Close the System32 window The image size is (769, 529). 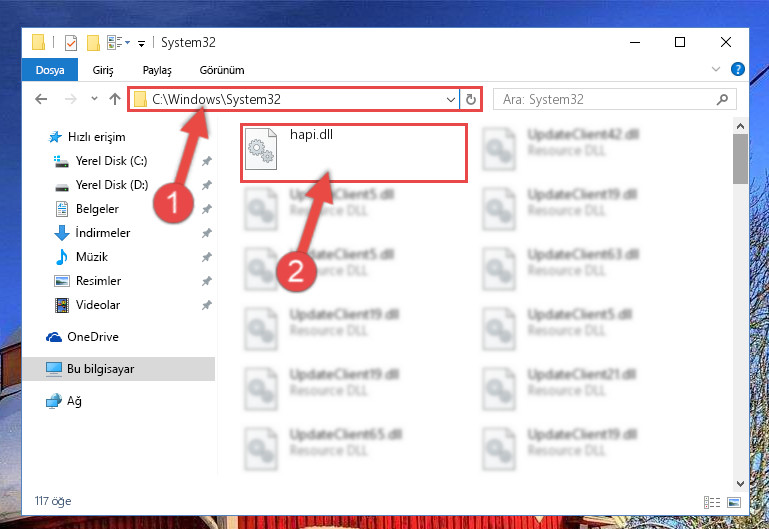click(x=726, y=43)
